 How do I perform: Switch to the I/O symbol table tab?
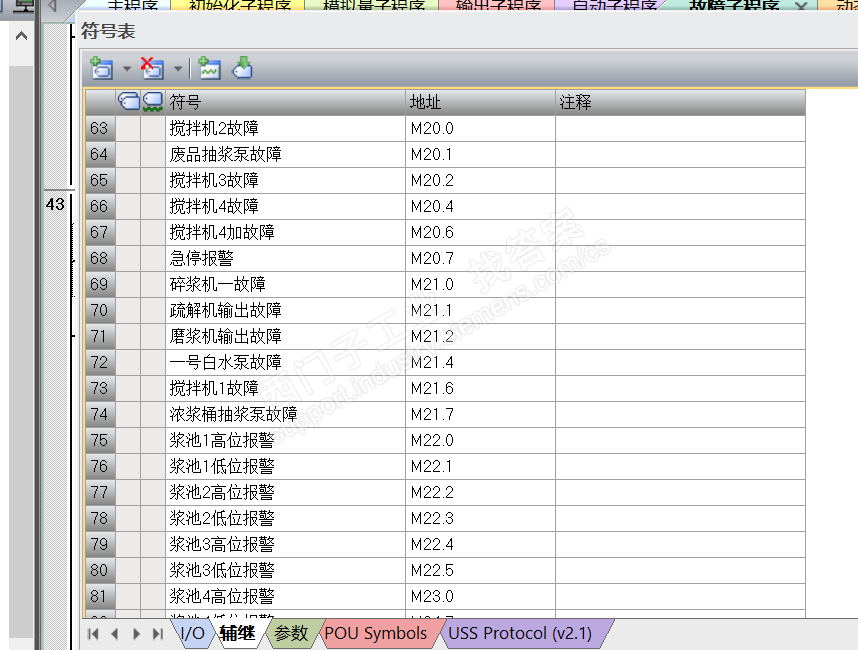tap(193, 634)
